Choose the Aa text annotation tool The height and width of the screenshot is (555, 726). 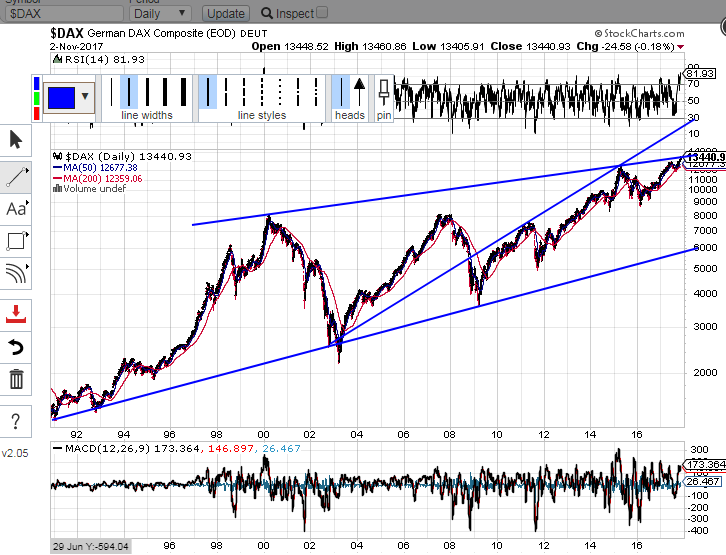coord(15,209)
